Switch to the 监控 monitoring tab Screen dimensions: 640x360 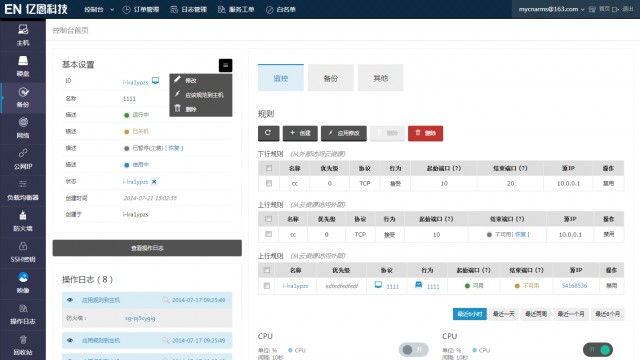click(281, 78)
